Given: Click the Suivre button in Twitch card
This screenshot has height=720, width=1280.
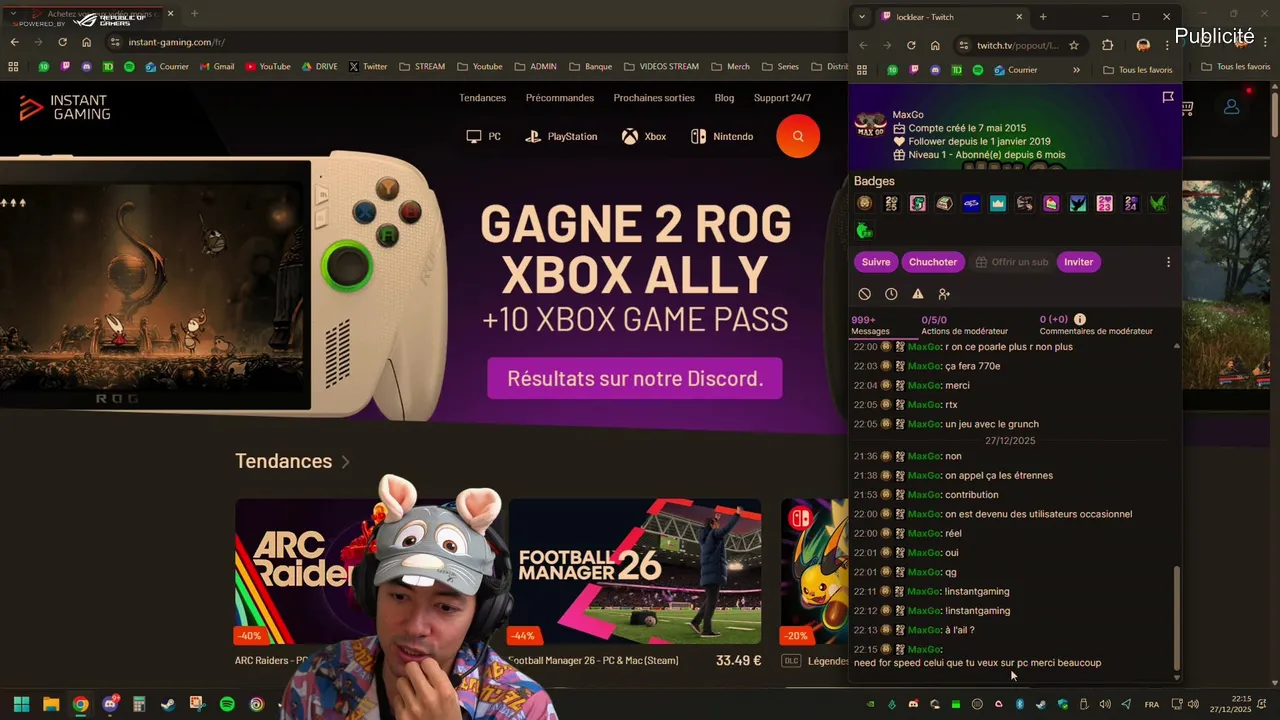Looking at the screenshot, I should 876,262.
